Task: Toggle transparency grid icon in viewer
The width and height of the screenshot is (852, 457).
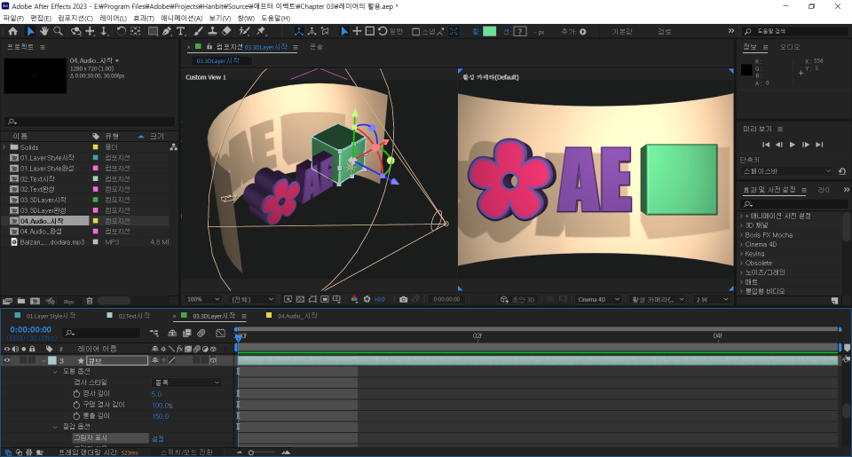Action: (x=300, y=299)
